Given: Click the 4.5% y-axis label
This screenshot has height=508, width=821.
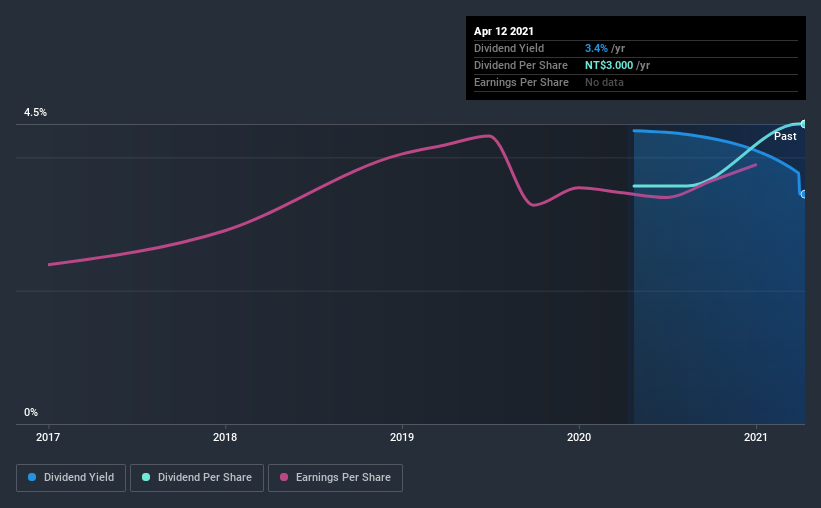Looking at the screenshot, I should click(x=35, y=113).
